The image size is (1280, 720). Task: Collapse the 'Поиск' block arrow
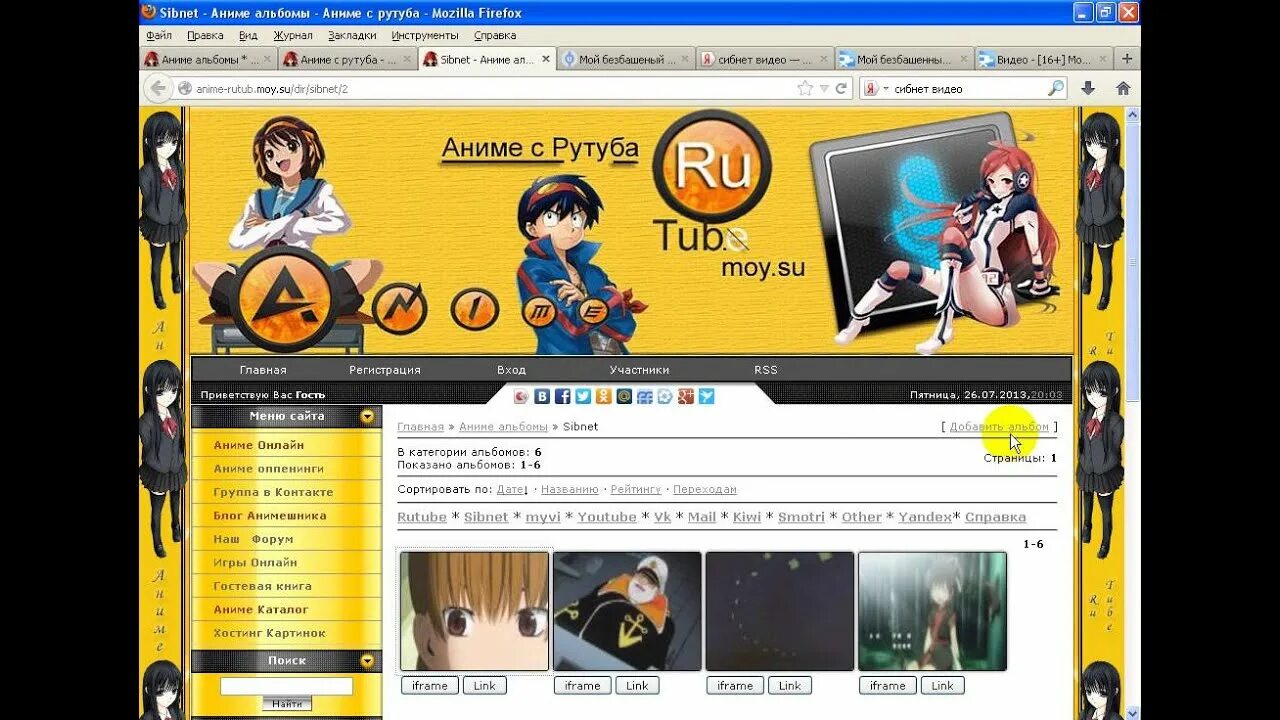(x=368, y=661)
